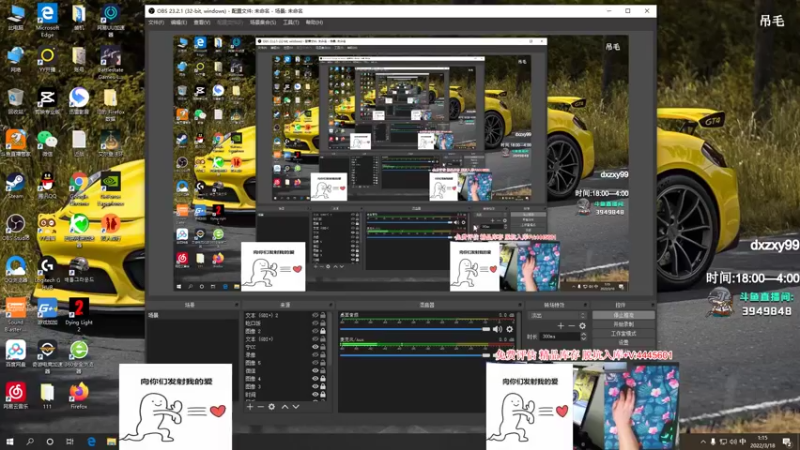This screenshot has width=800, height=450.
Task: Toggle visibility eye for 图像 3 source
Action: 315,386
